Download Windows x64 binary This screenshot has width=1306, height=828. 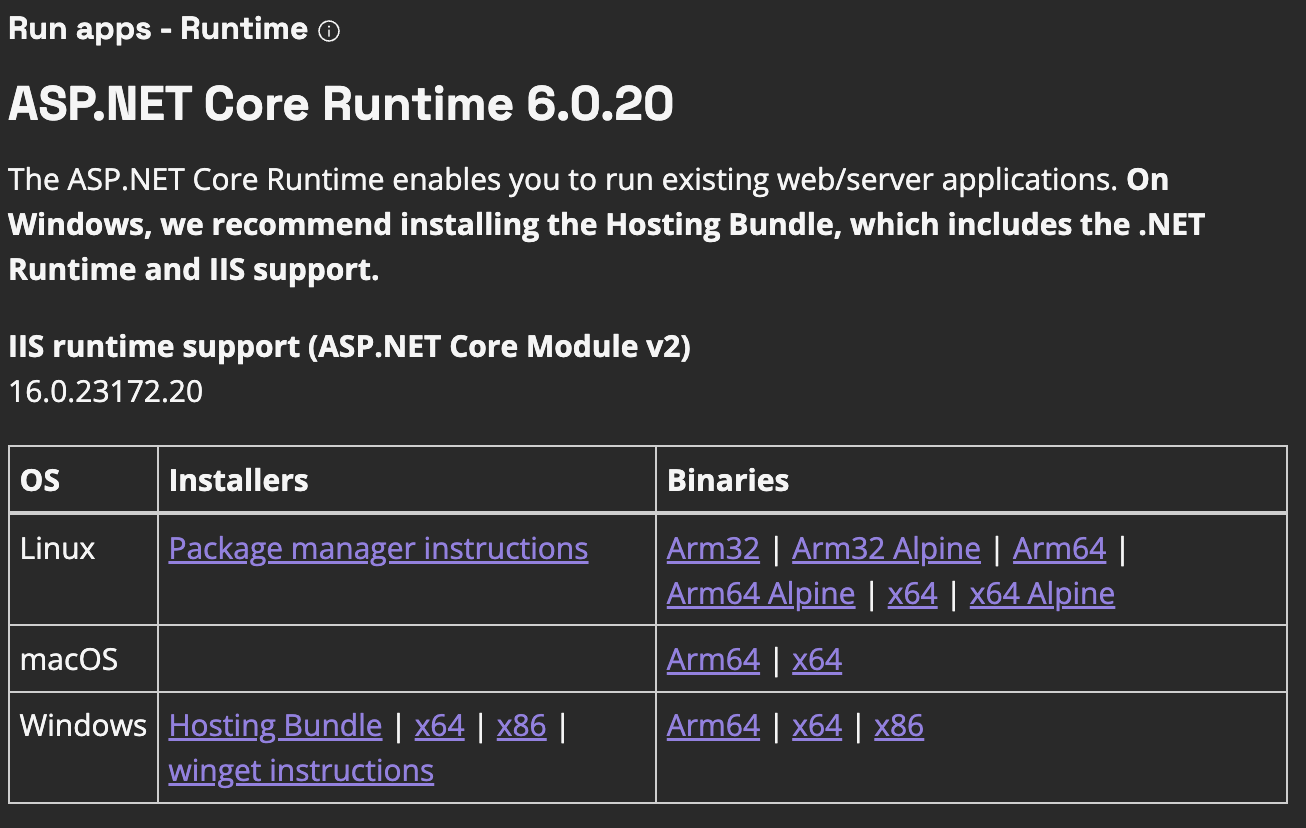click(817, 726)
